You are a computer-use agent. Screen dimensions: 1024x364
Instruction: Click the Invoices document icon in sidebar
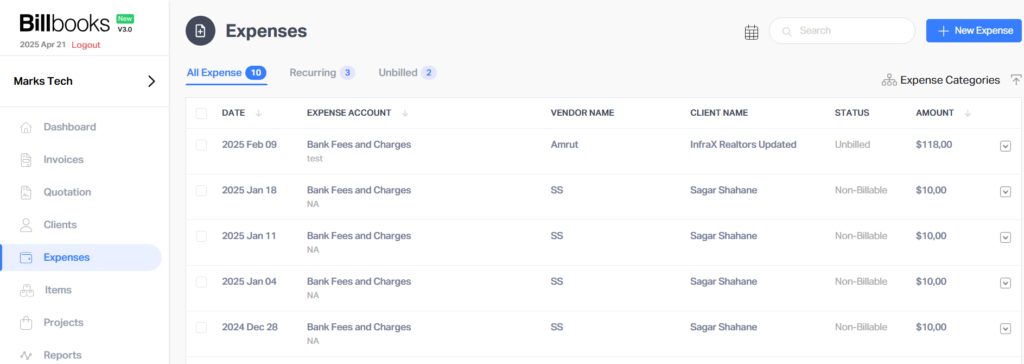[26, 159]
